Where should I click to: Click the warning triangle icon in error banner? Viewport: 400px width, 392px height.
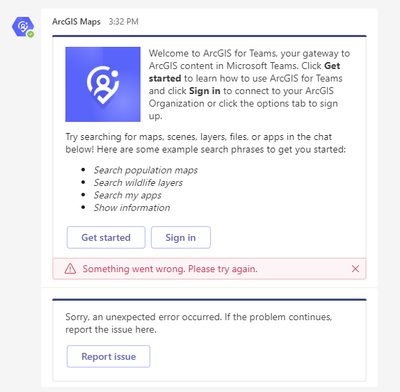point(70,268)
